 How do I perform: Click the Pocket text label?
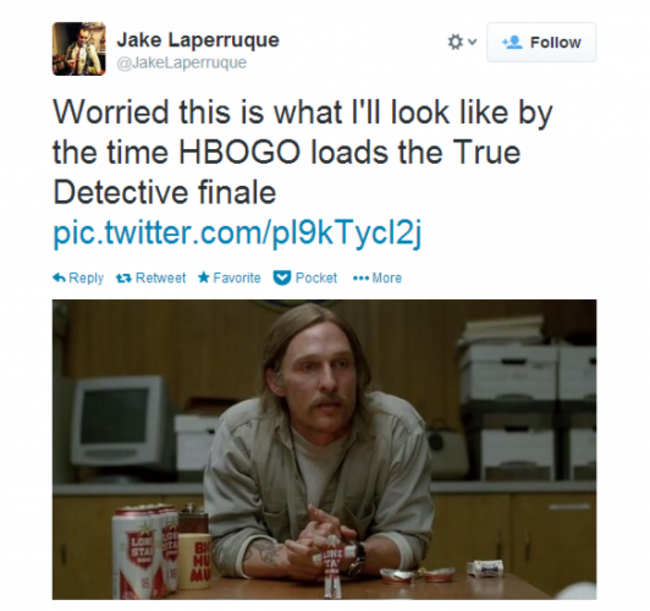(316, 278)
